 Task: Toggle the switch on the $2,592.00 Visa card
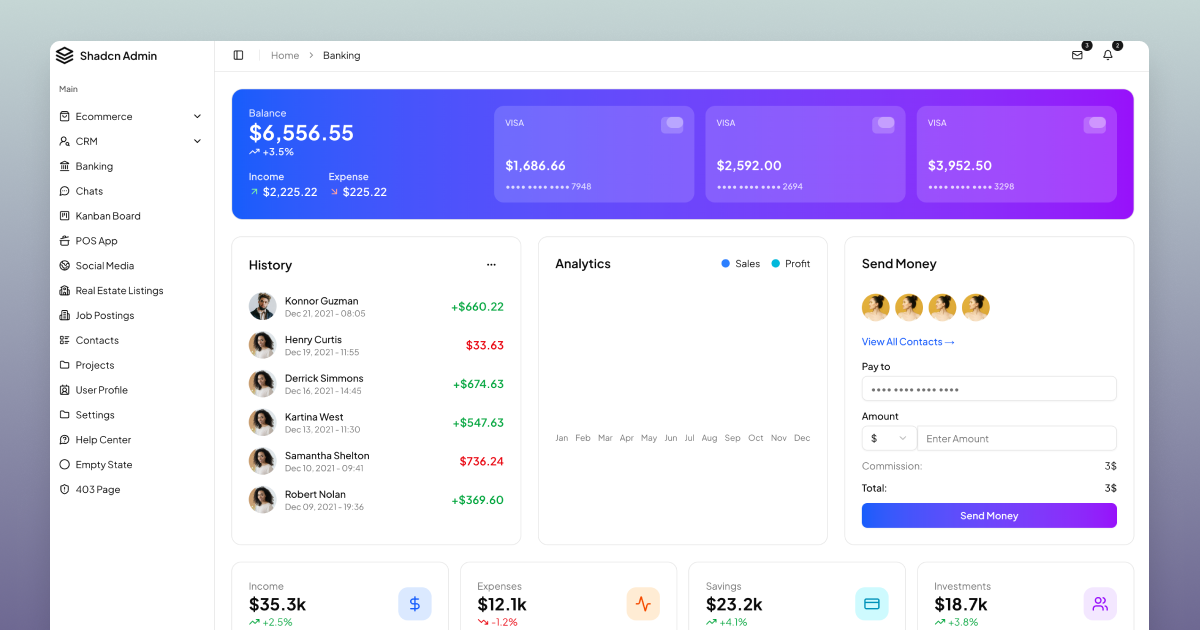[x=883, y=124]
